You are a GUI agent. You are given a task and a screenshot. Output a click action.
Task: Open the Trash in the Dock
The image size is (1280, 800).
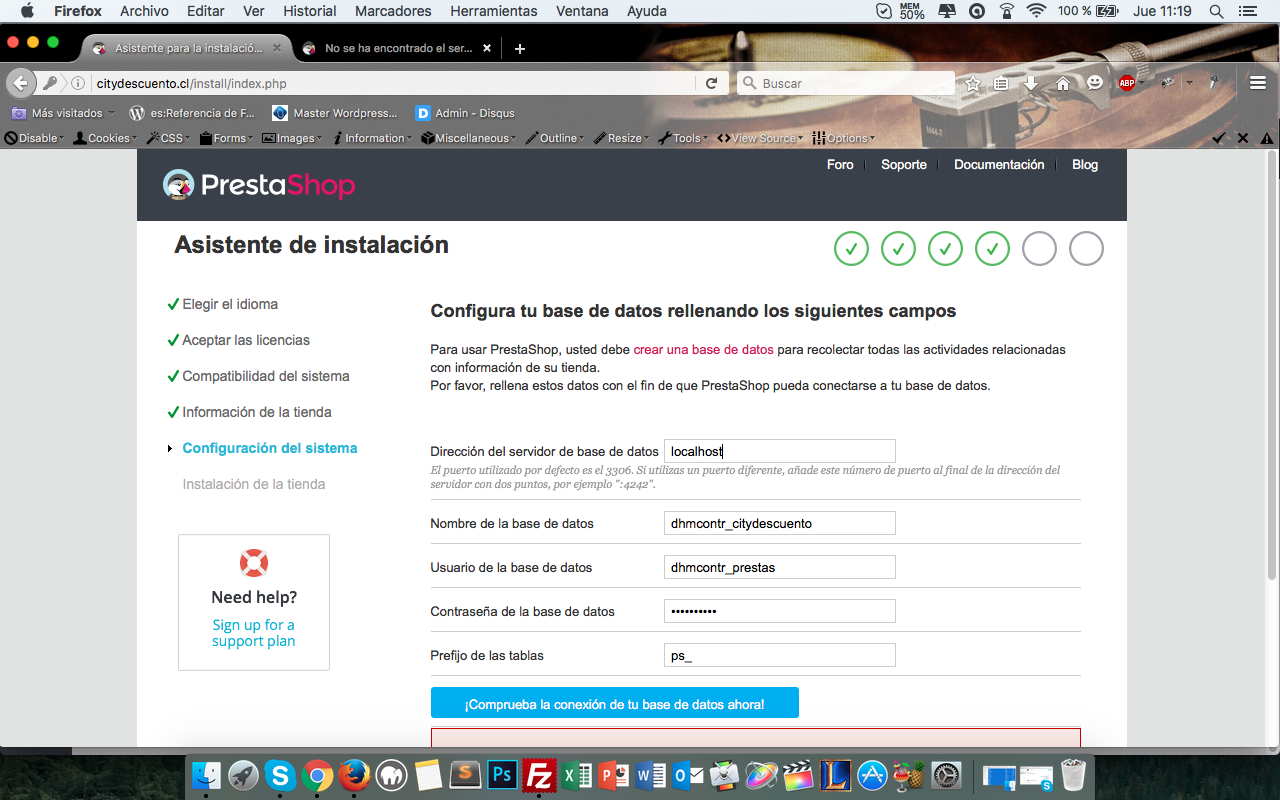click(1073, 775)
